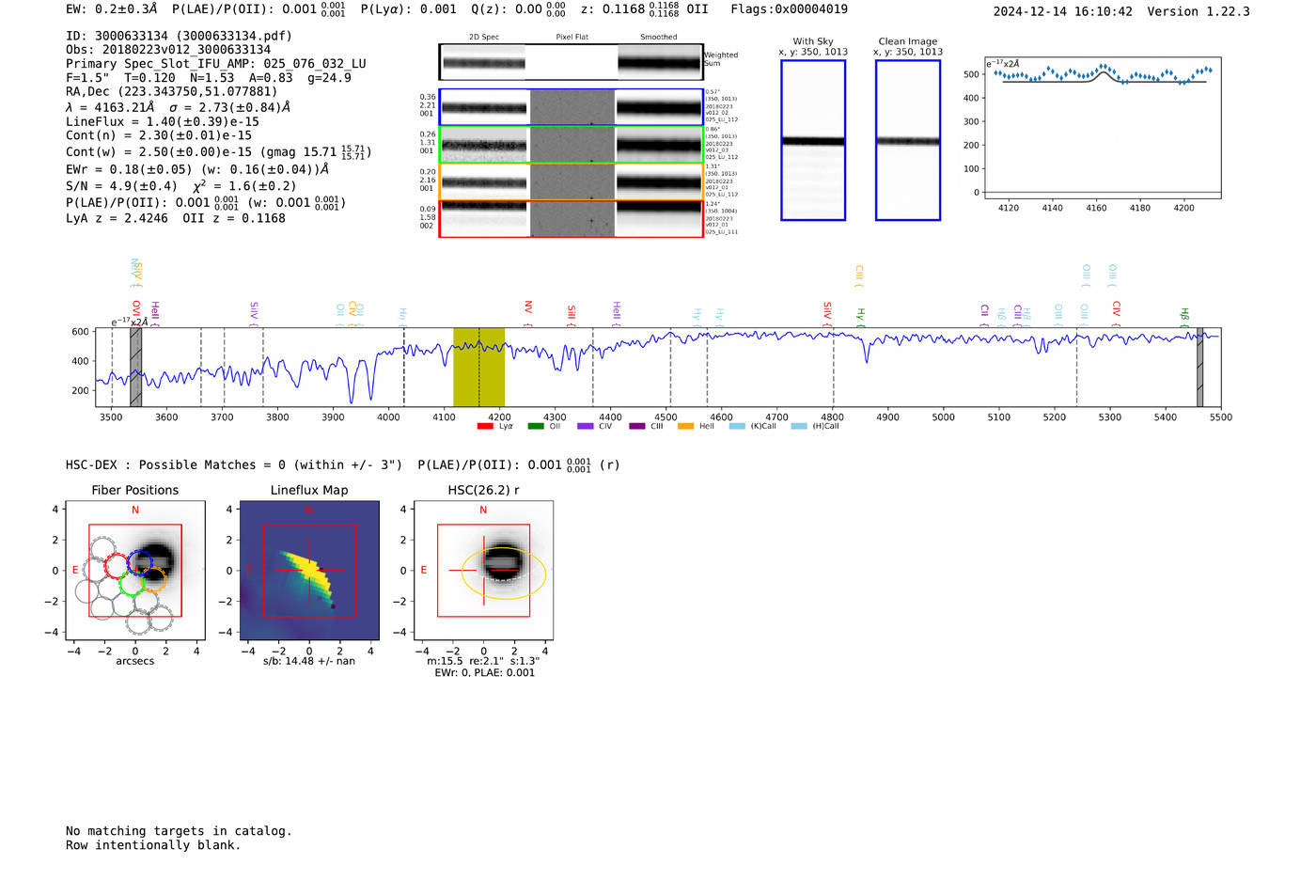Click the red Lyα legend swatch

click(485, 427)
